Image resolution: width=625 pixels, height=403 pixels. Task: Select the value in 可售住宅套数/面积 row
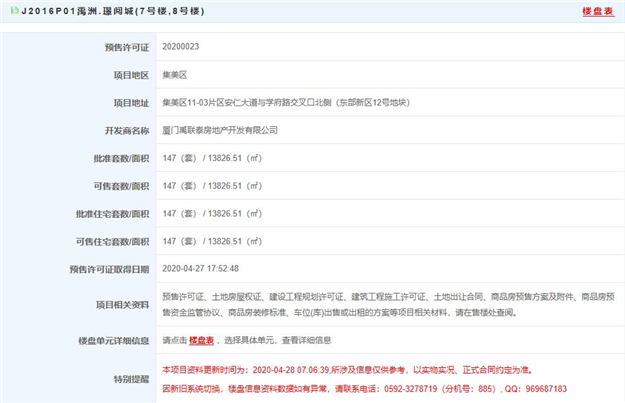[212, 241]
